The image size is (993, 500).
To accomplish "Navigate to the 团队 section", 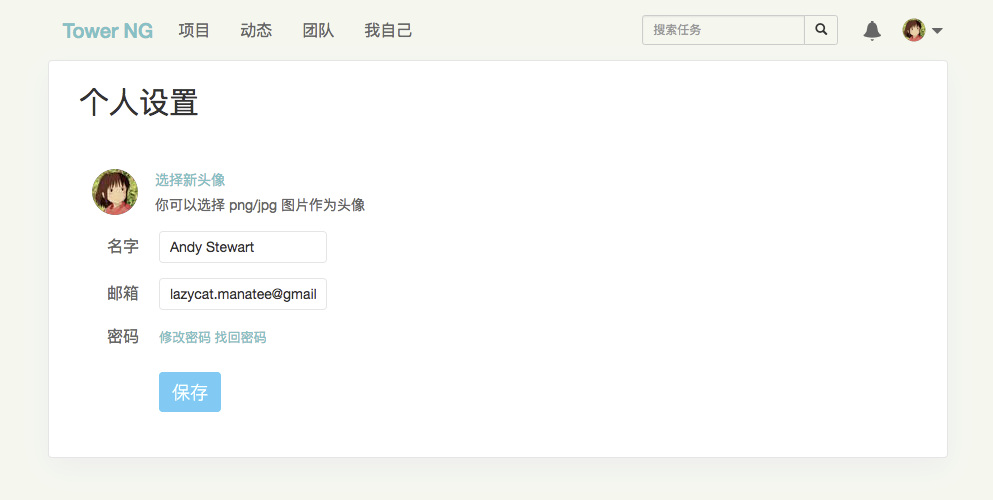I will click(x=318, y=31).
